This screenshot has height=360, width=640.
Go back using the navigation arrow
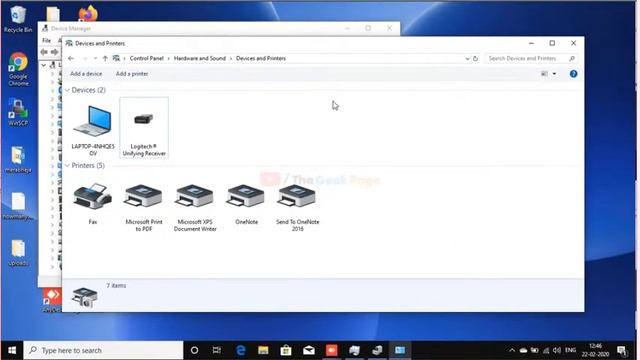pyautogui.click(x=71, y=58)
